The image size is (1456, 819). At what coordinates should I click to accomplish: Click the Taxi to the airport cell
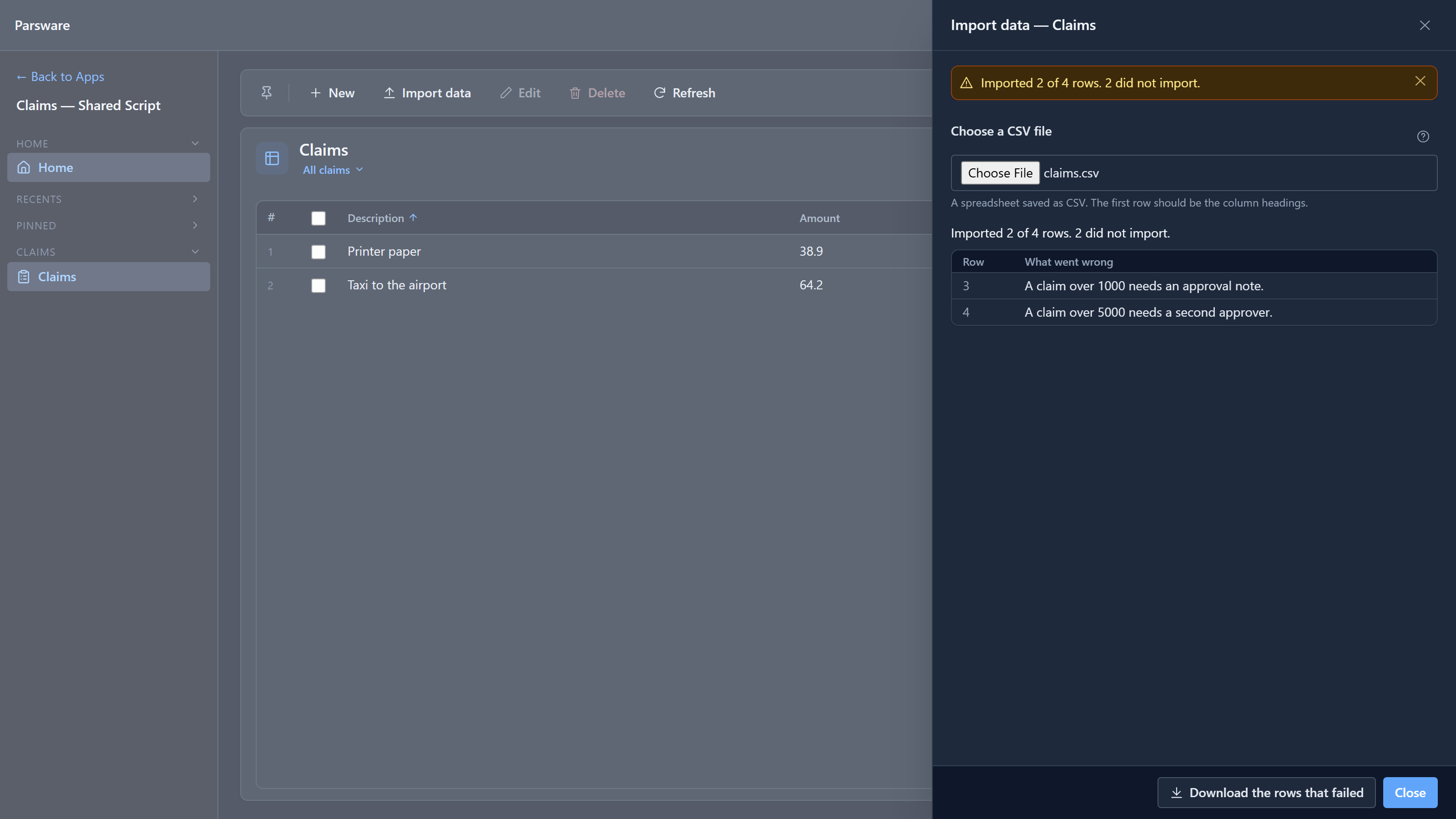pyautogui.click(x=397, y=285)
